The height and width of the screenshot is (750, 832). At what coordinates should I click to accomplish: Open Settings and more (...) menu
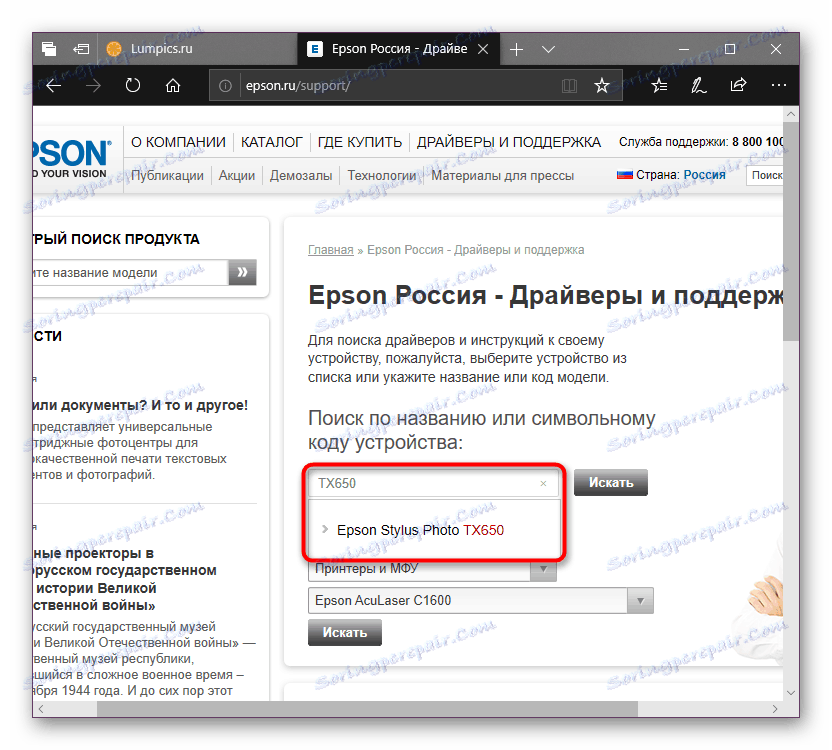click(779, 86)
